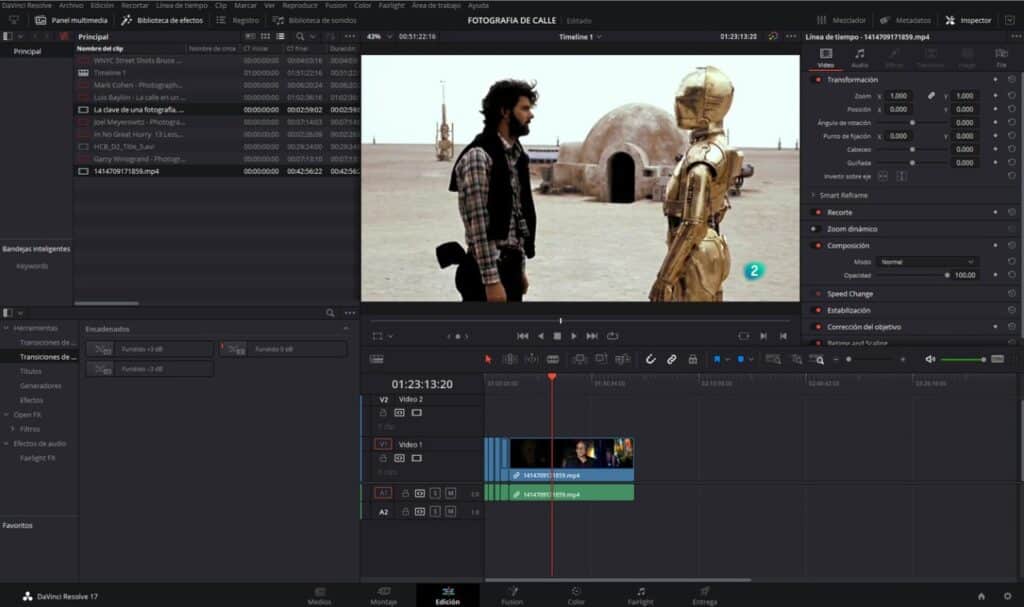Open Registro index panel

(x=238, y=20)
